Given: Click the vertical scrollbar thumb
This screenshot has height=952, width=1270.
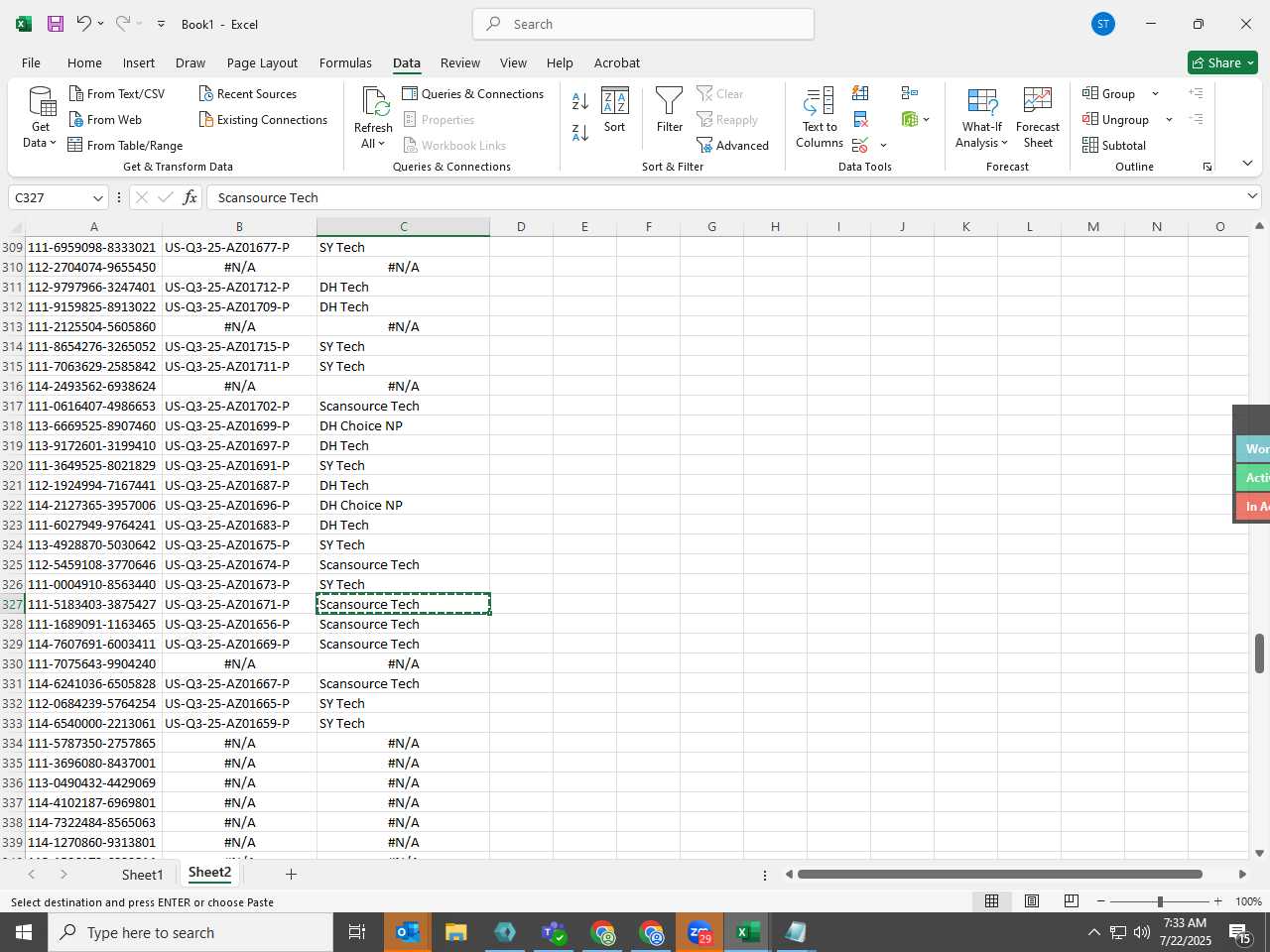Looking at the screenshot, I should click(x=1259, y=653).
